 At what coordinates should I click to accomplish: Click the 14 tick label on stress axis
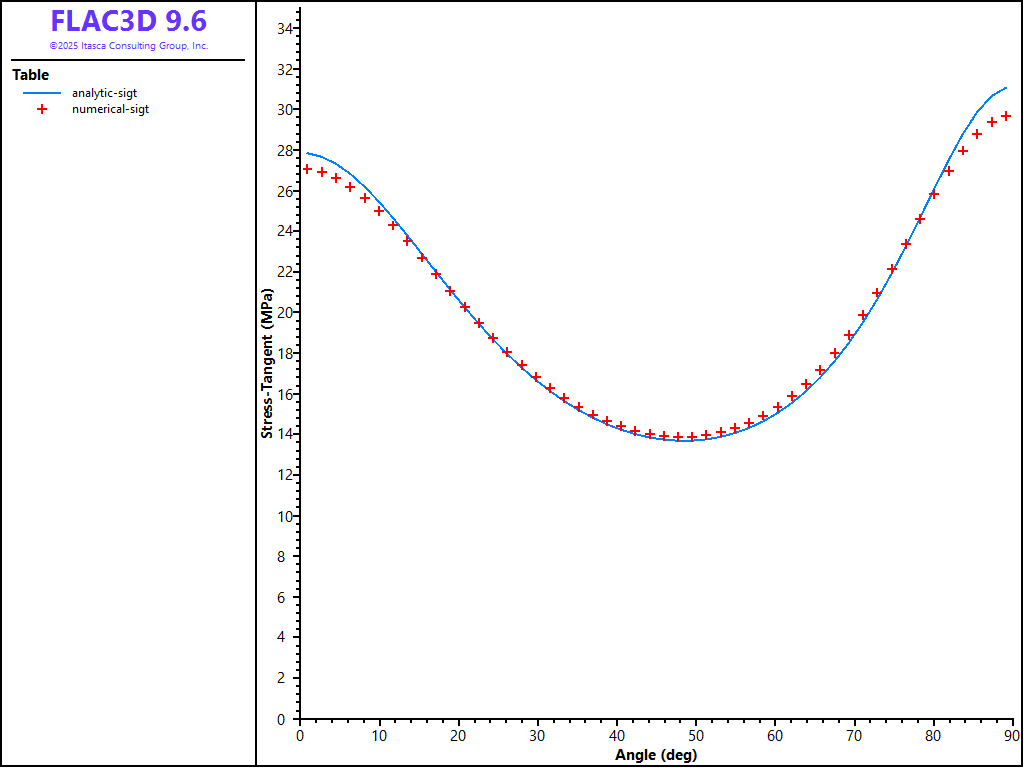tap(284, 434)
